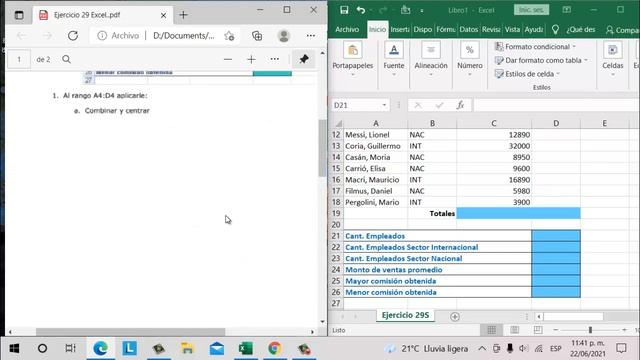
Task: Click the PDF page number field
Action: [x=19, y=60]
